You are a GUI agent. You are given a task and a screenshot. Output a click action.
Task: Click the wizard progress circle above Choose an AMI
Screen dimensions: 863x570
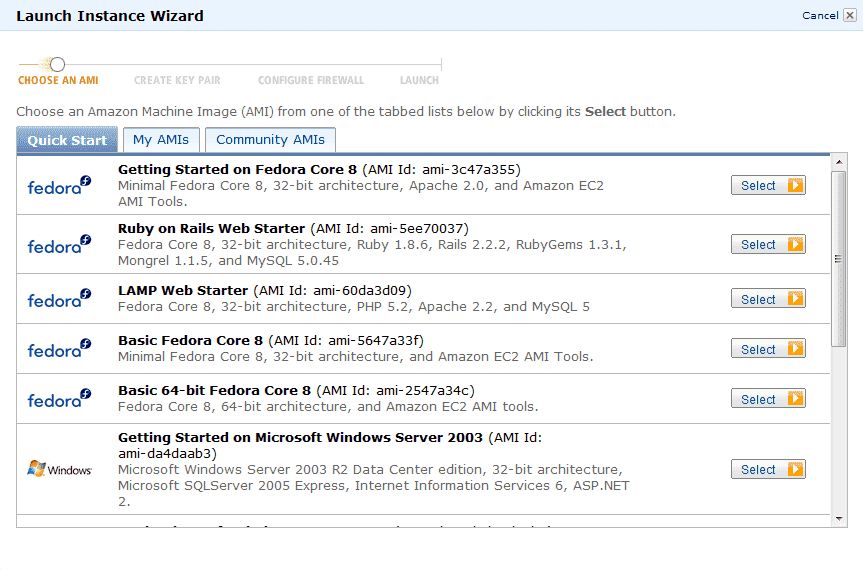(57, 64)
